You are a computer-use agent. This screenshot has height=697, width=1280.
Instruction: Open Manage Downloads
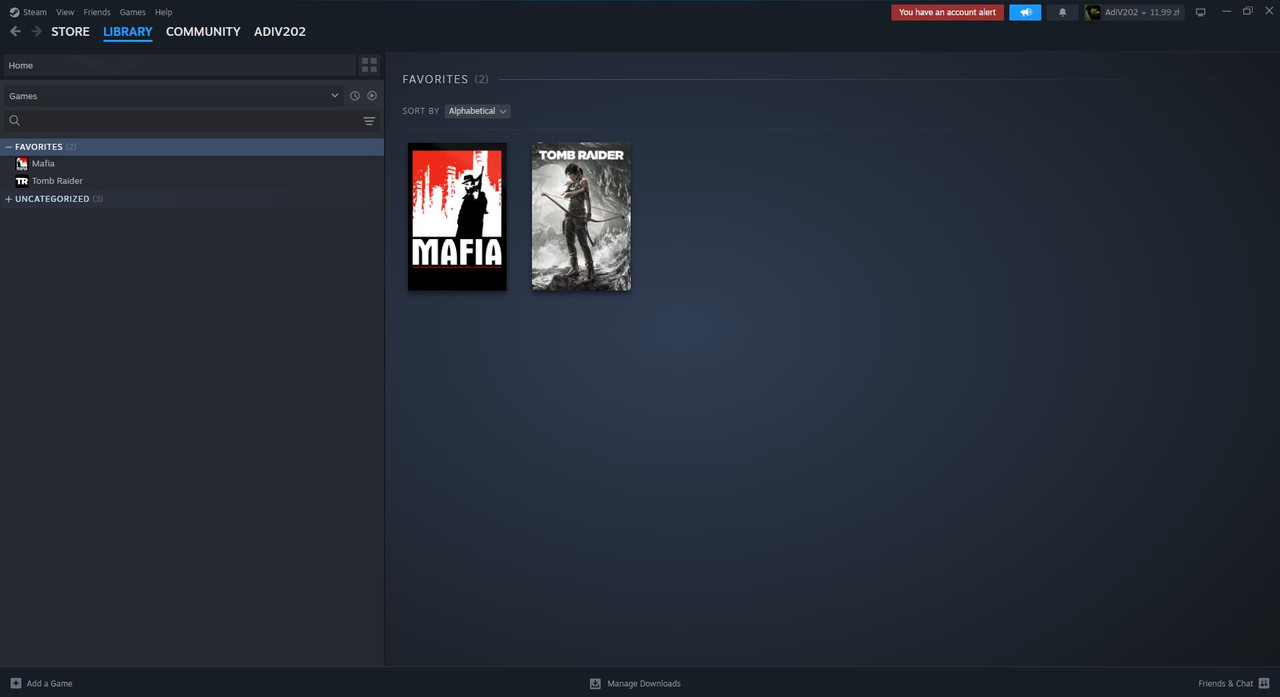[635, 684]
